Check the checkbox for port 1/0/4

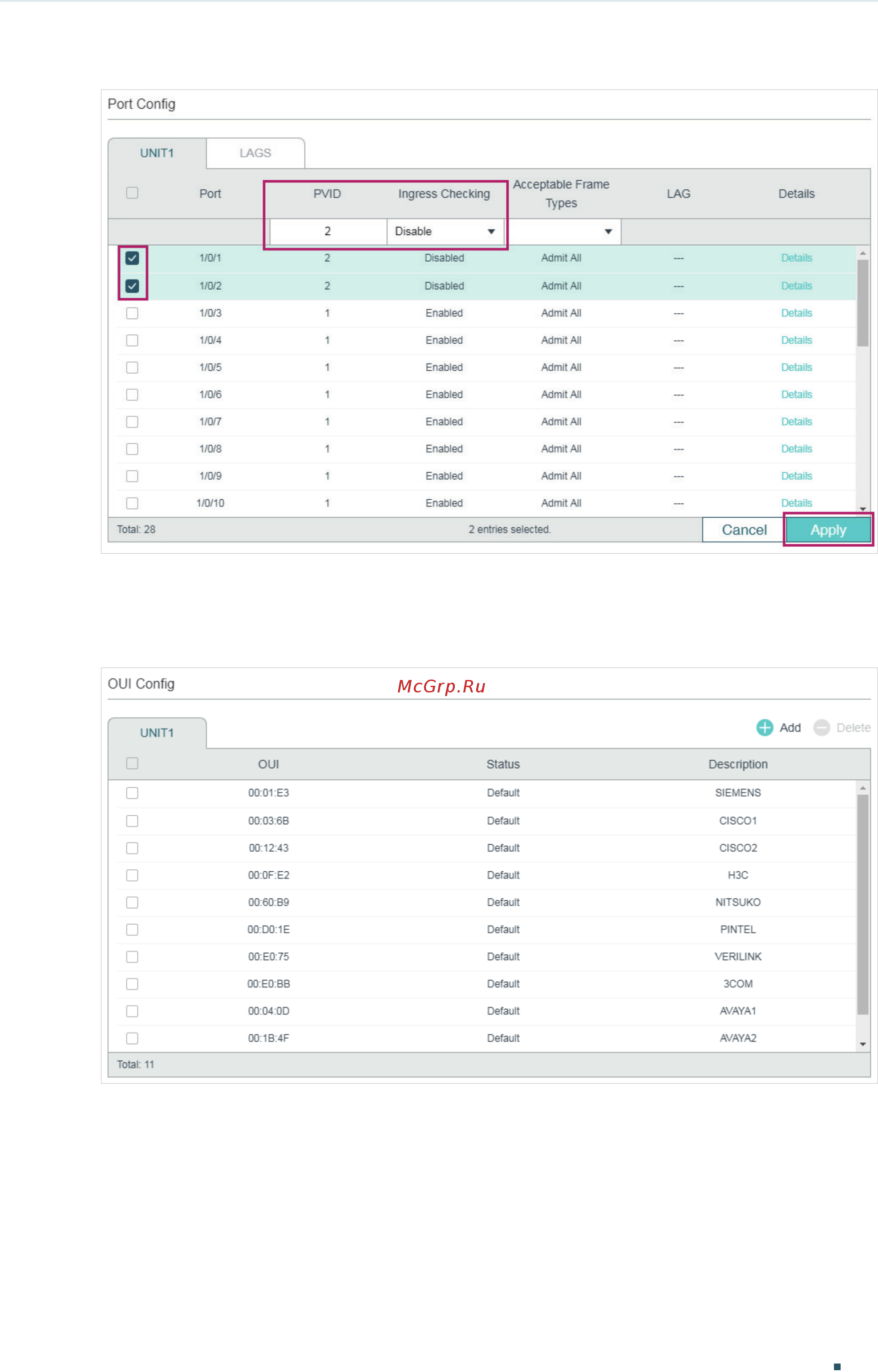(x=132, y=340)
